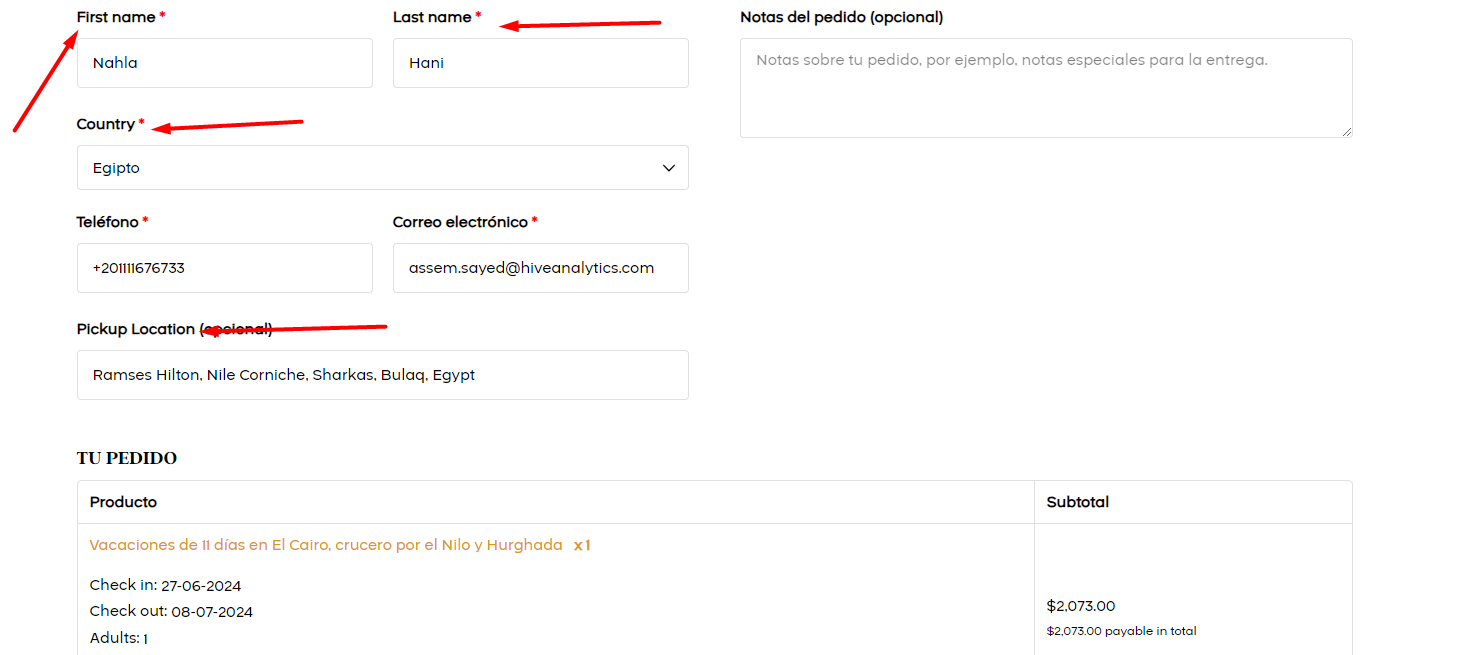Click the First name field containing Nahla
This screenshot has height=655, width=1472.
tap(225, 63)
